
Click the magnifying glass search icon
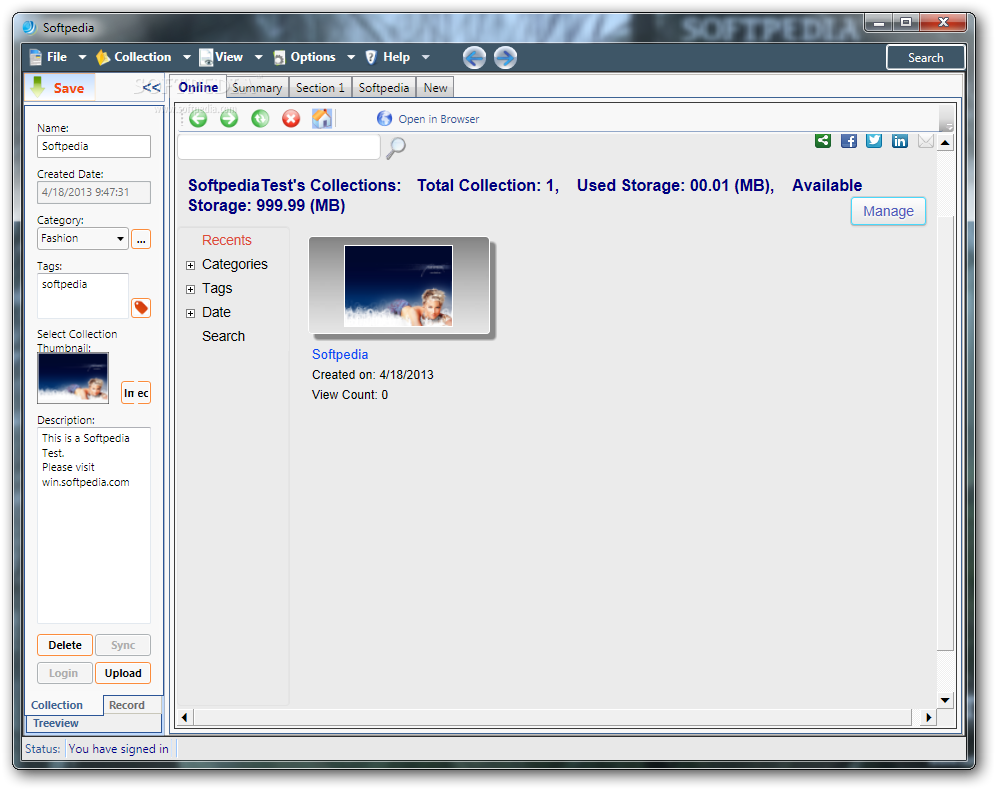[x=396, y=148]
